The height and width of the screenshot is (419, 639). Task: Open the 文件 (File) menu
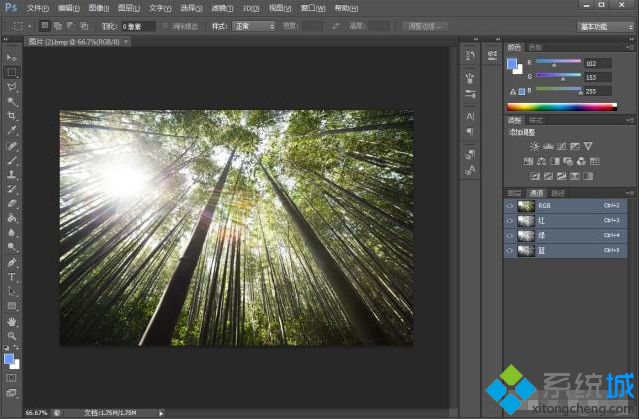tap(37, 8)
